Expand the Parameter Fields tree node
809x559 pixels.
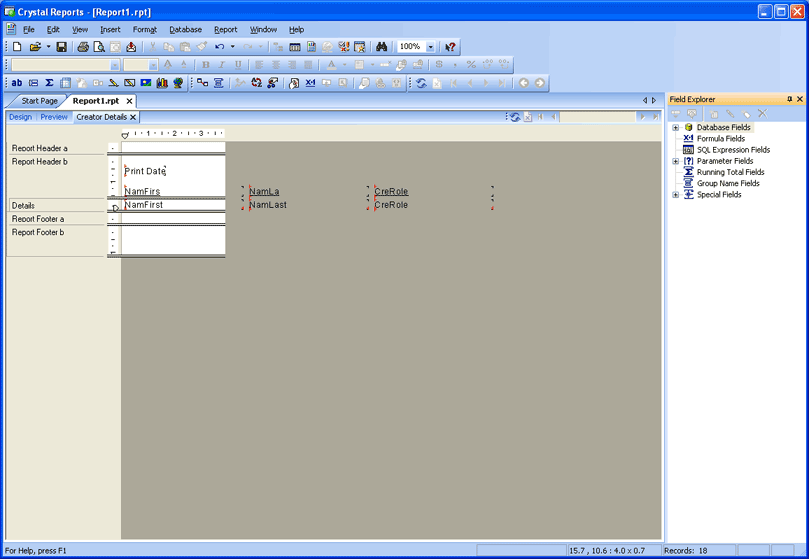(x=676, y=161)
